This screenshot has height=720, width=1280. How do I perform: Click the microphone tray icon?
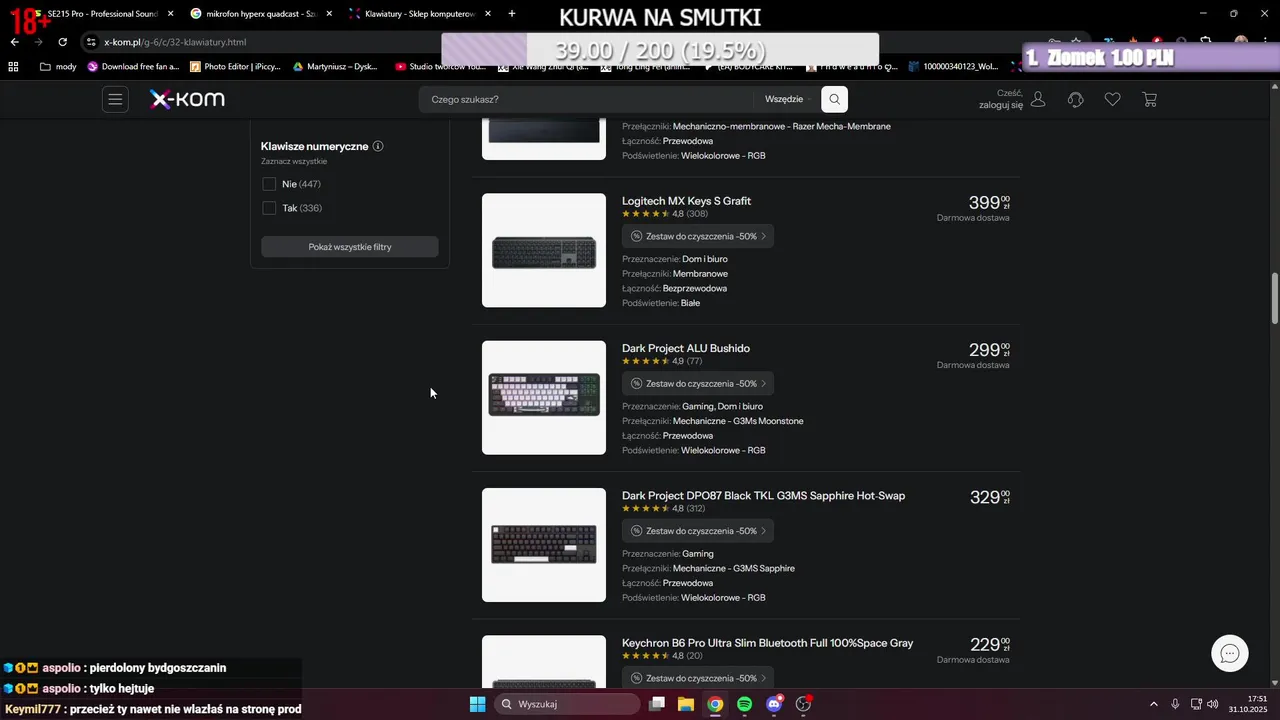point(1175,704)
